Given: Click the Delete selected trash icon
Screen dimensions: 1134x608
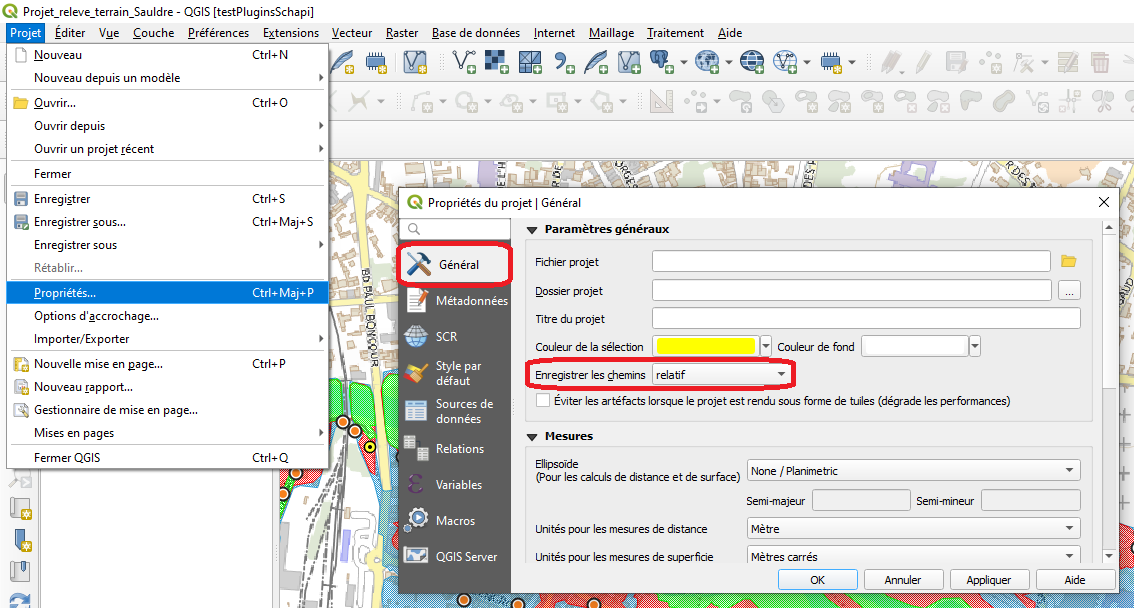Looking at the screenshot, I should tap(1100, 62).
